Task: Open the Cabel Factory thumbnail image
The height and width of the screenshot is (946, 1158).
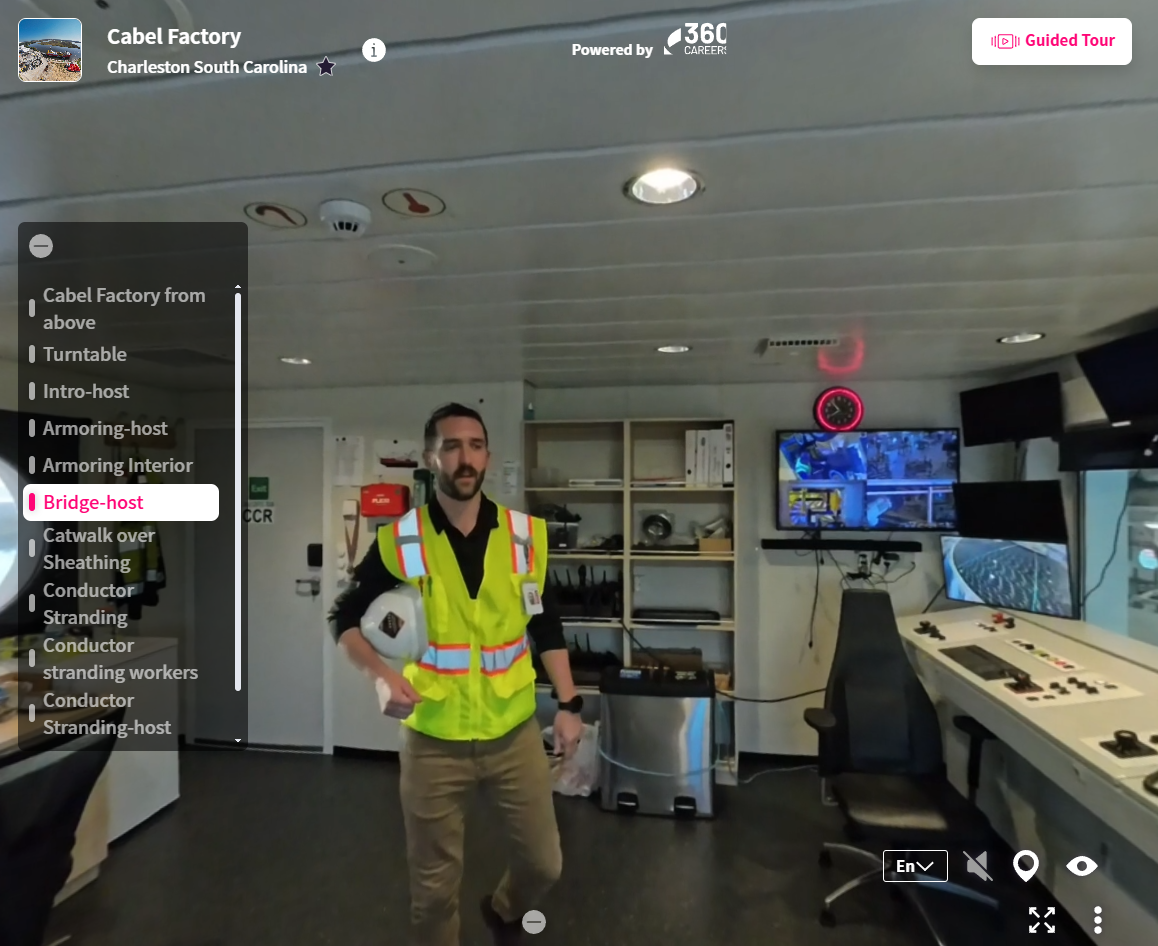Action: pos(49,50)
